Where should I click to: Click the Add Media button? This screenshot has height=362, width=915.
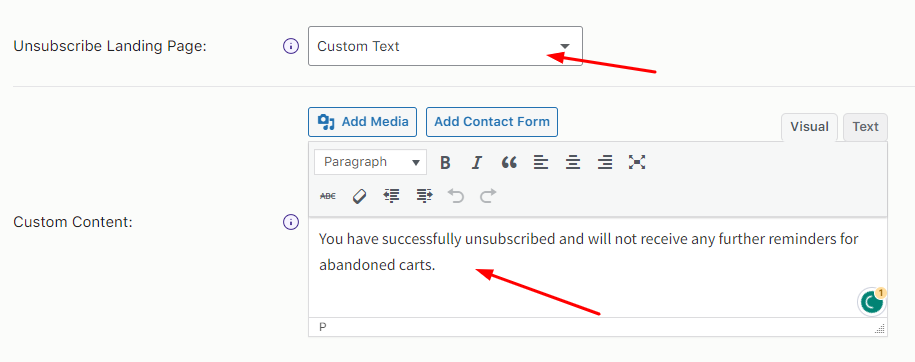click(362, 122)
